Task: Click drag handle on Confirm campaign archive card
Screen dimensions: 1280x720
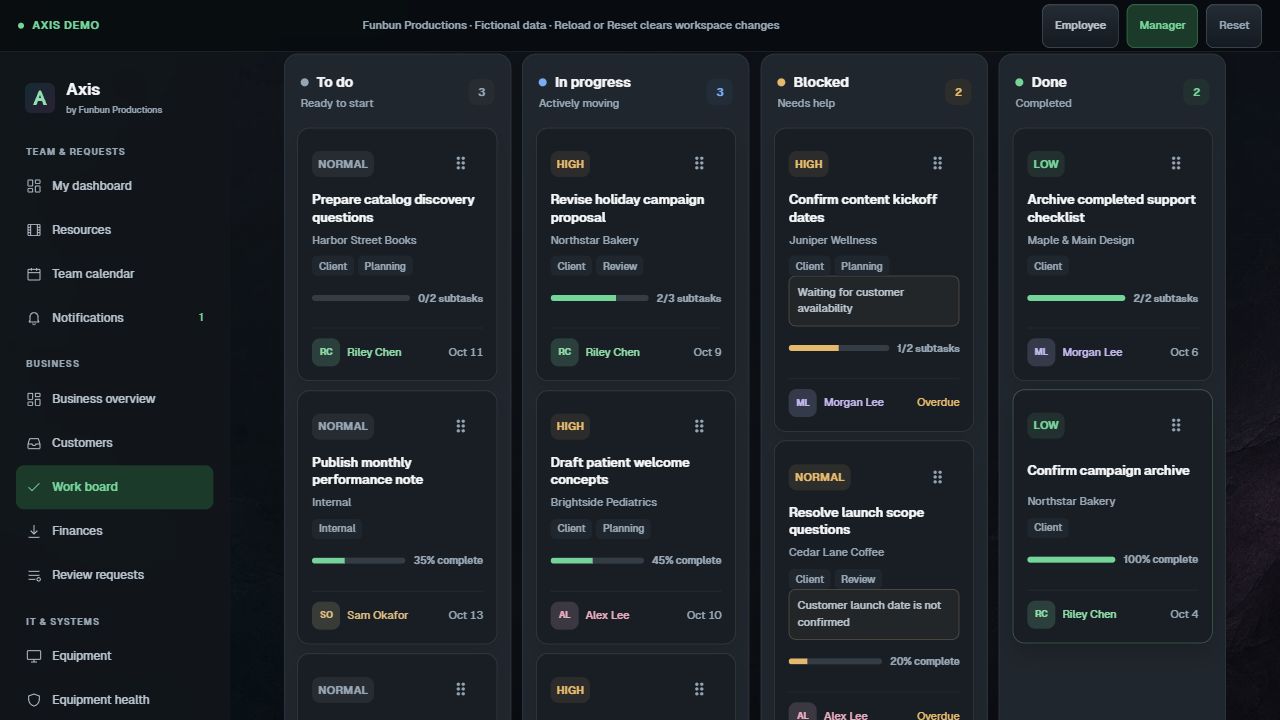Action: pyautogui.click(x=1176, y=425)
